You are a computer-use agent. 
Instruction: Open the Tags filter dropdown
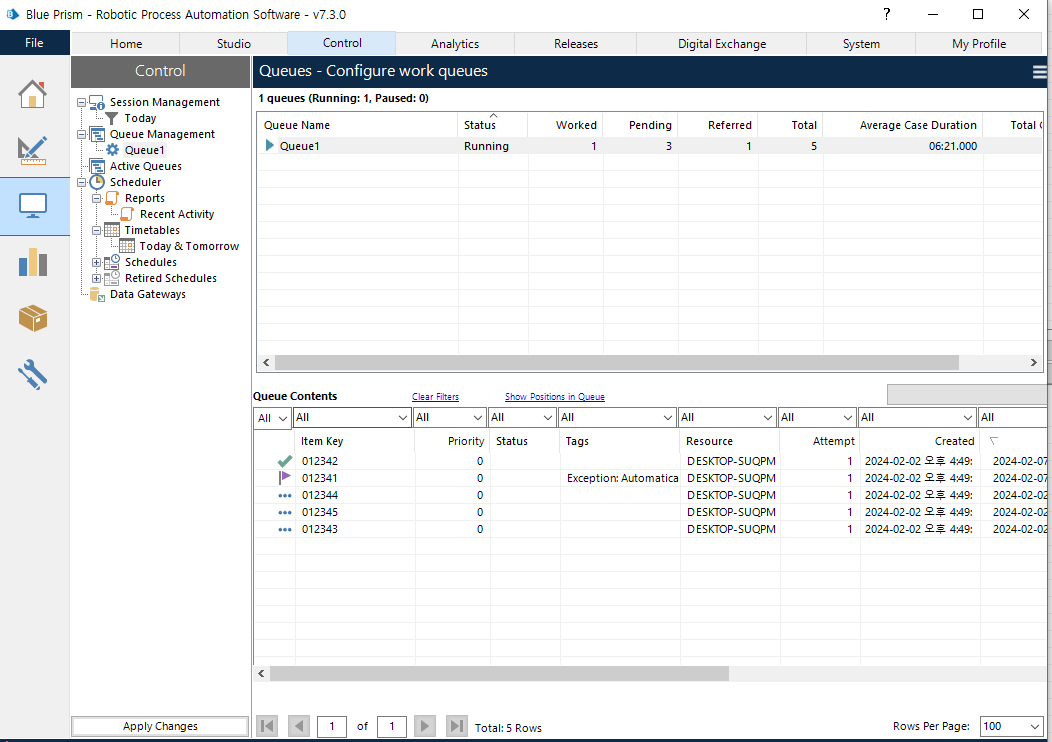(617, 417)
